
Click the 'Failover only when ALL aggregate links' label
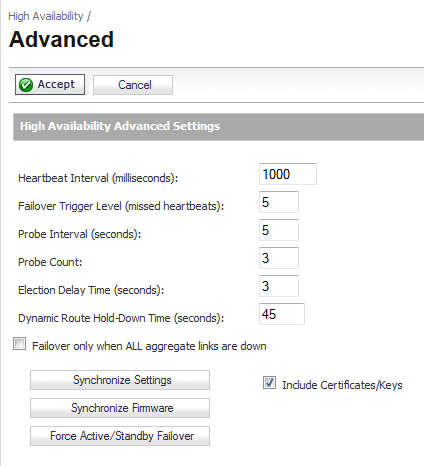tap(149, 346)
